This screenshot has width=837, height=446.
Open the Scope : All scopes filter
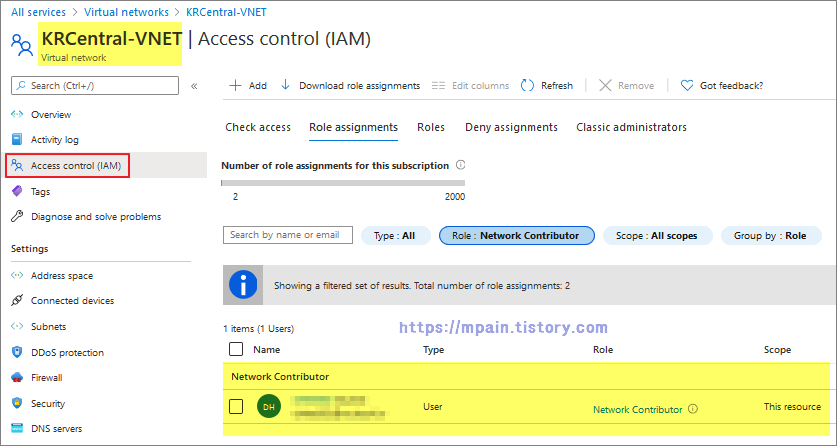tap(658, 235)
